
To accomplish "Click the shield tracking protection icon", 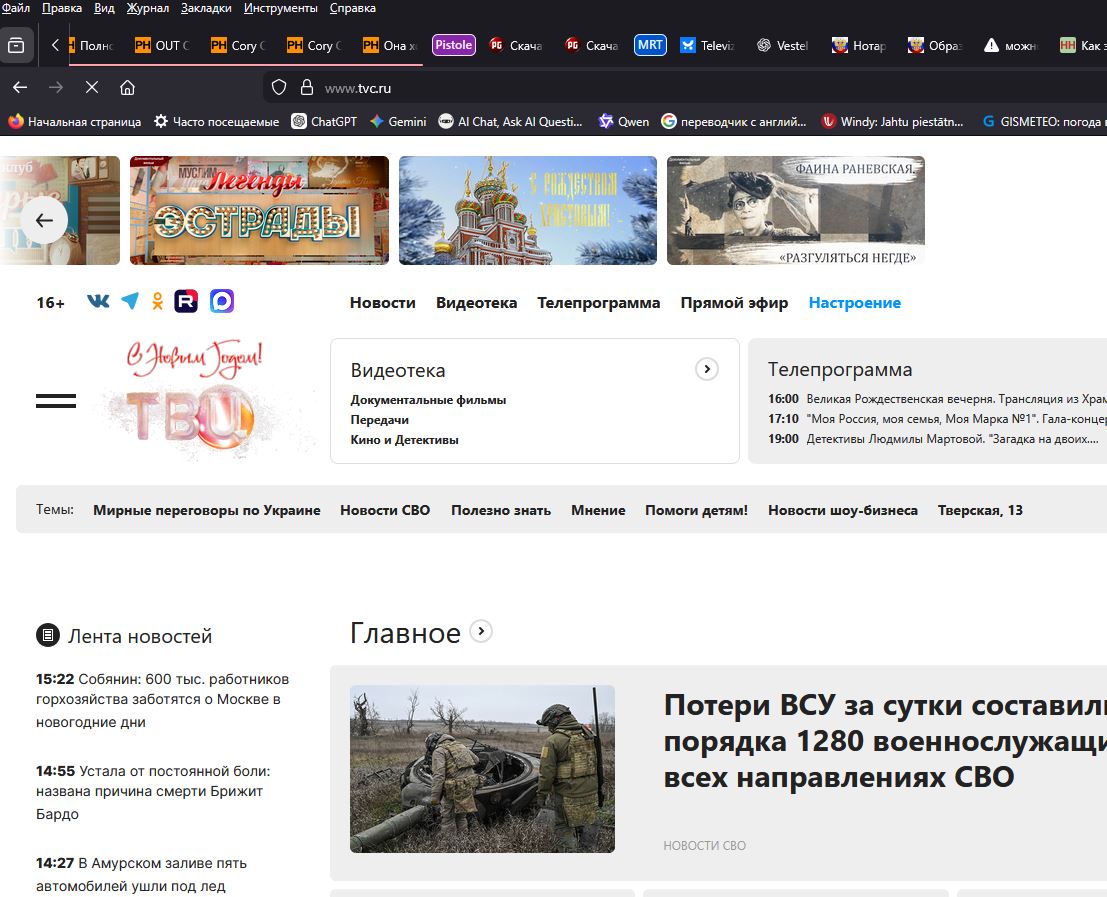I will click(279, 88).
